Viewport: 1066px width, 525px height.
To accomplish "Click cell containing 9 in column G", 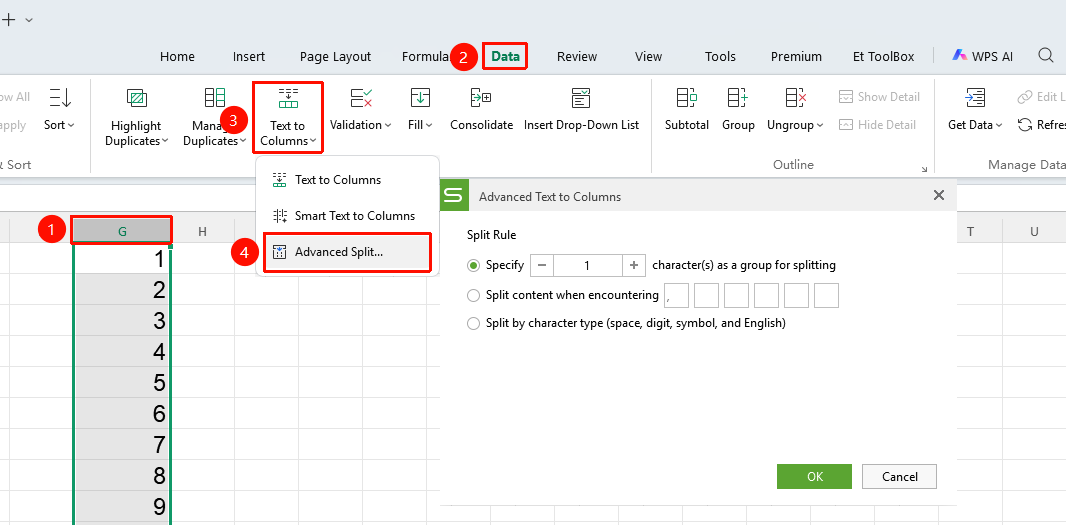I will [122, 507].
